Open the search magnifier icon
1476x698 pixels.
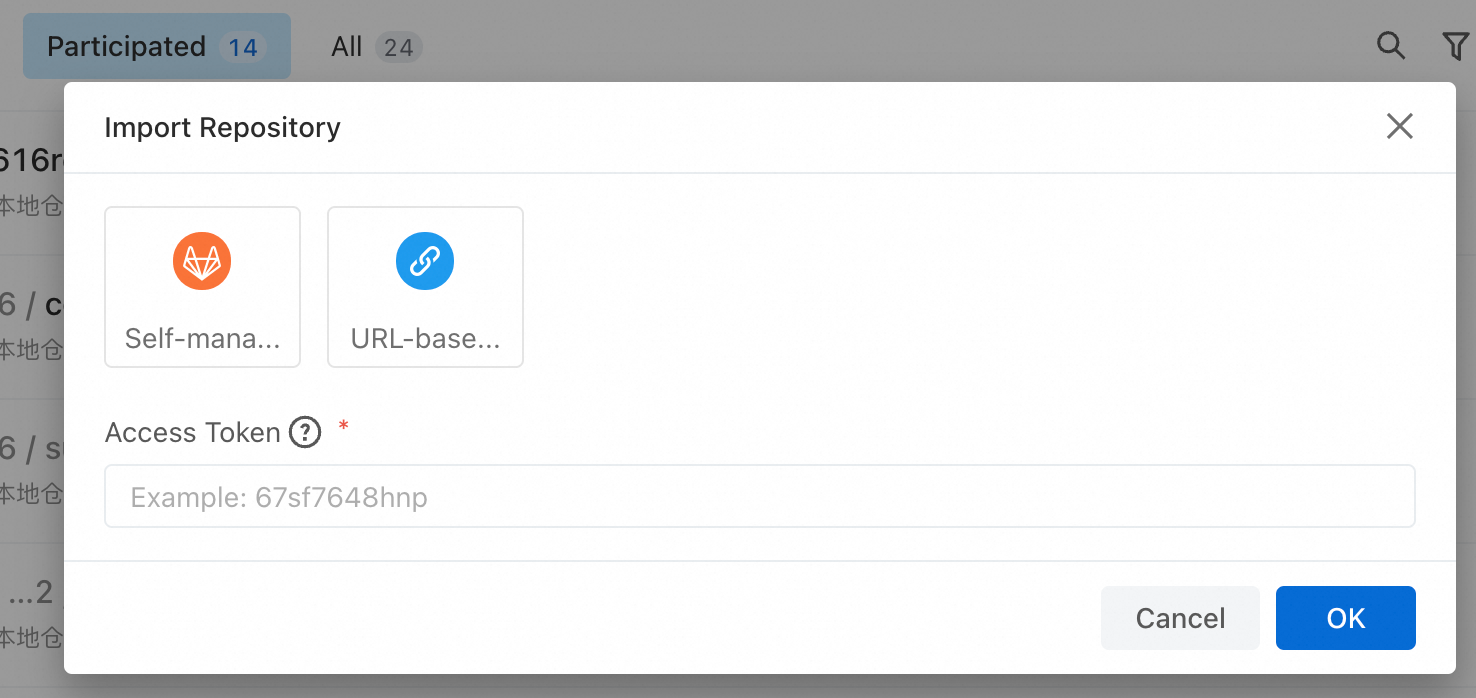[x=1391, y=45]
